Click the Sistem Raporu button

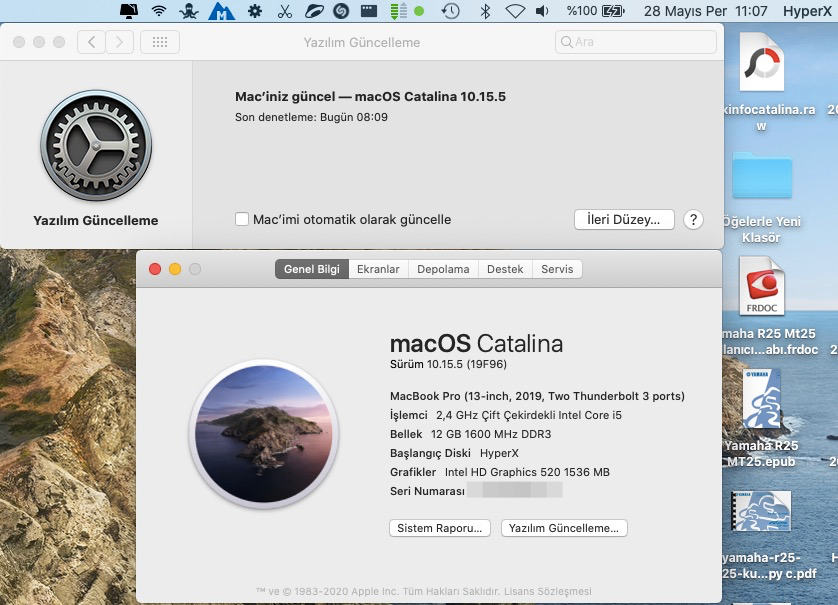[x=440, y=528]
